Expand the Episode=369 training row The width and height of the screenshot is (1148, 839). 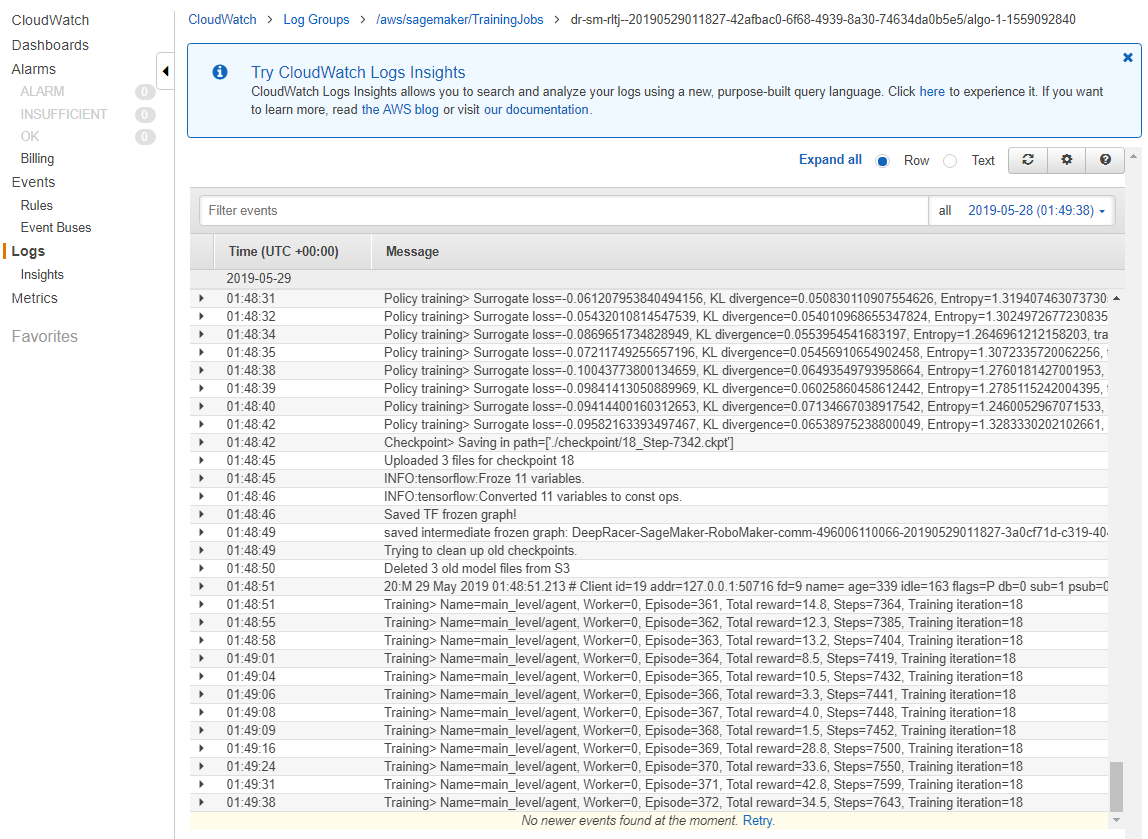tap(201, 749)
